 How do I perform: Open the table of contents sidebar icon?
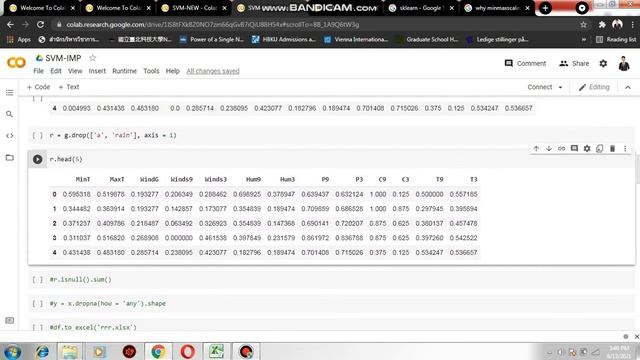point(9,93)
